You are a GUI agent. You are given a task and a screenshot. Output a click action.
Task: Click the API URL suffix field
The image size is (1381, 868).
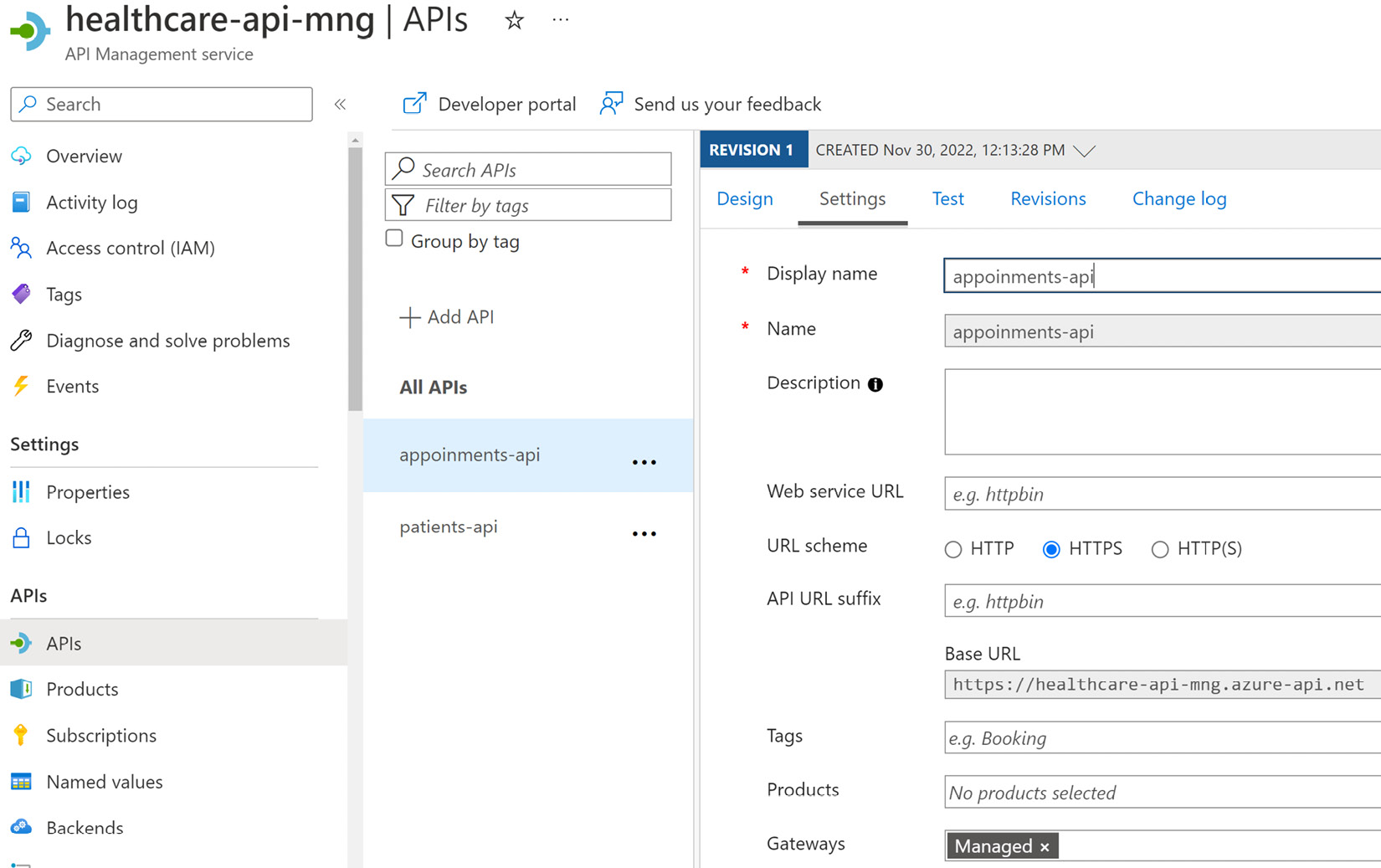(x=1163, y=601)
